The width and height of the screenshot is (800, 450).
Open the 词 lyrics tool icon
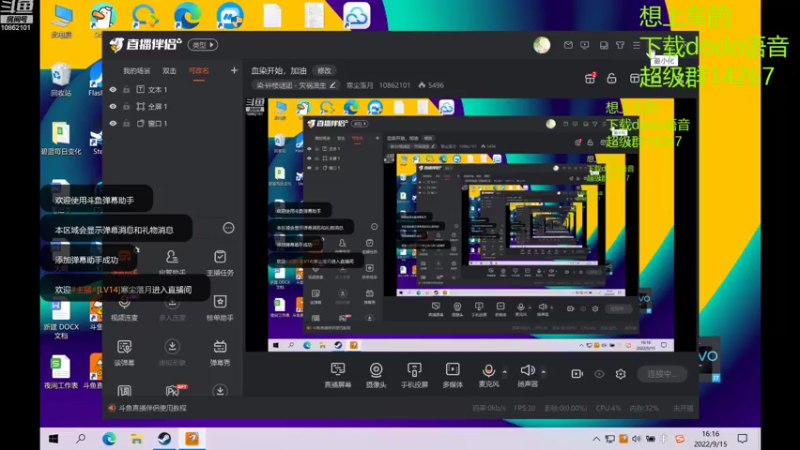(124, 391)
